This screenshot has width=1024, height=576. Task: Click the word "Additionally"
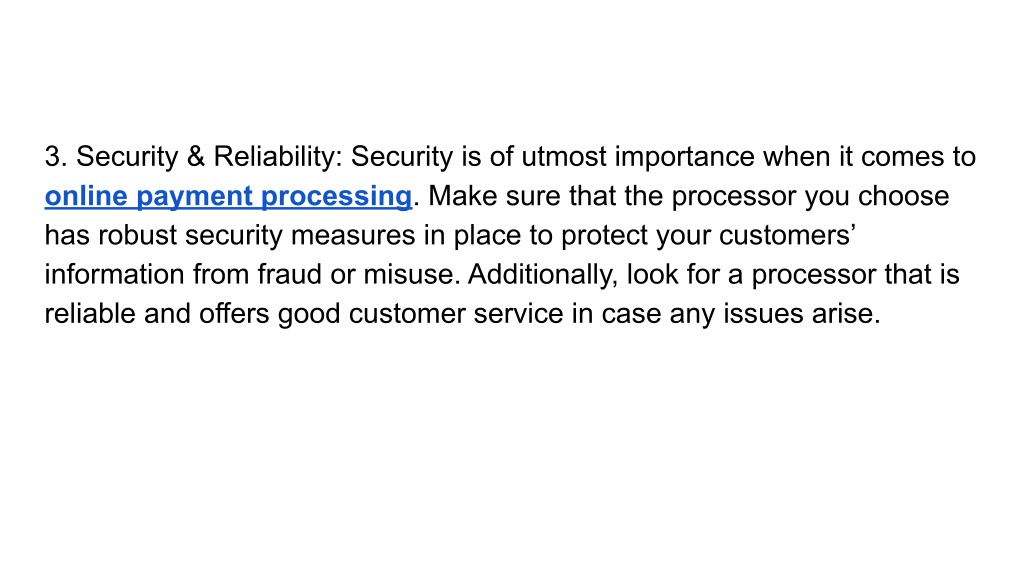point(541,275)
